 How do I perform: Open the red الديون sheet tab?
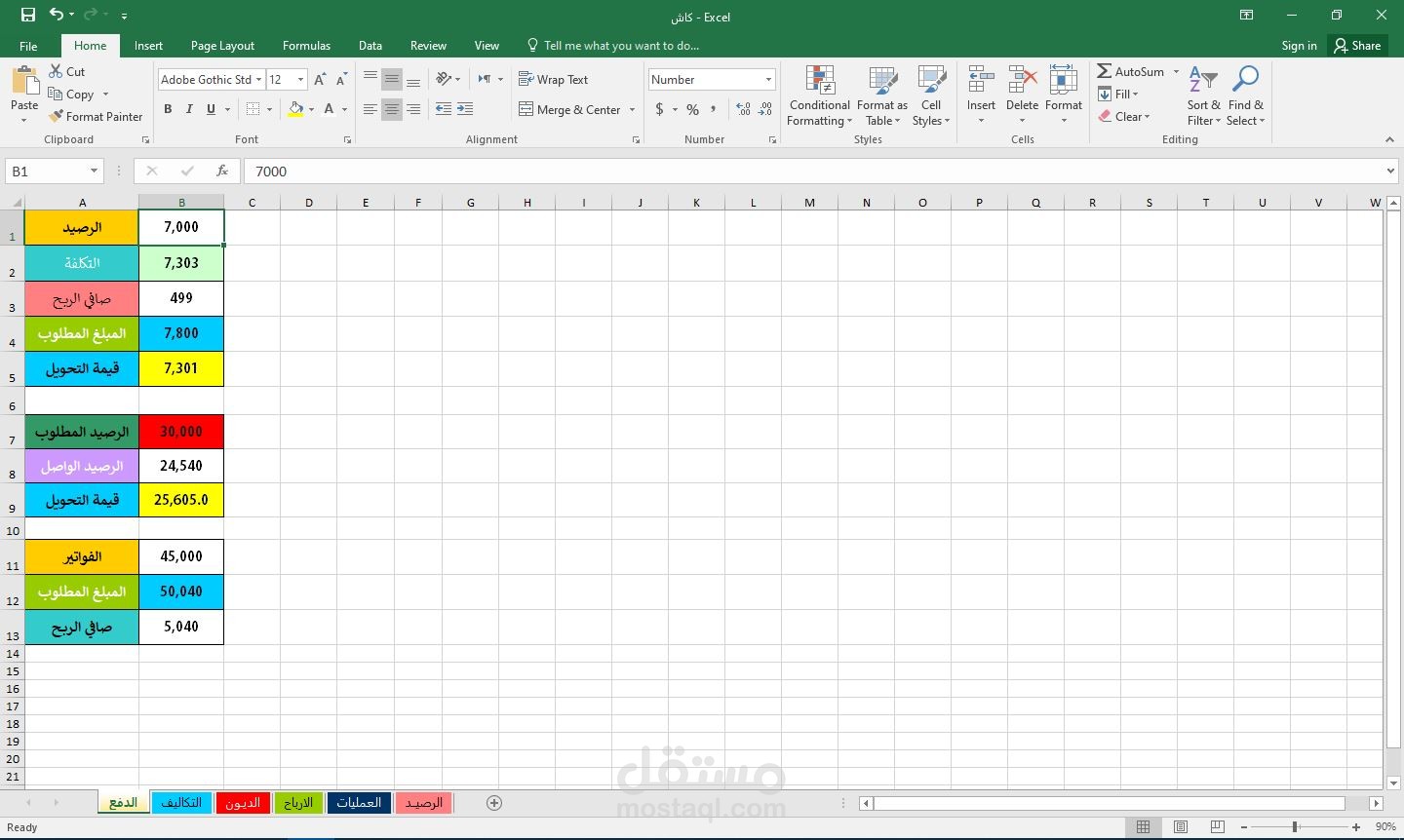coord(243,803)
